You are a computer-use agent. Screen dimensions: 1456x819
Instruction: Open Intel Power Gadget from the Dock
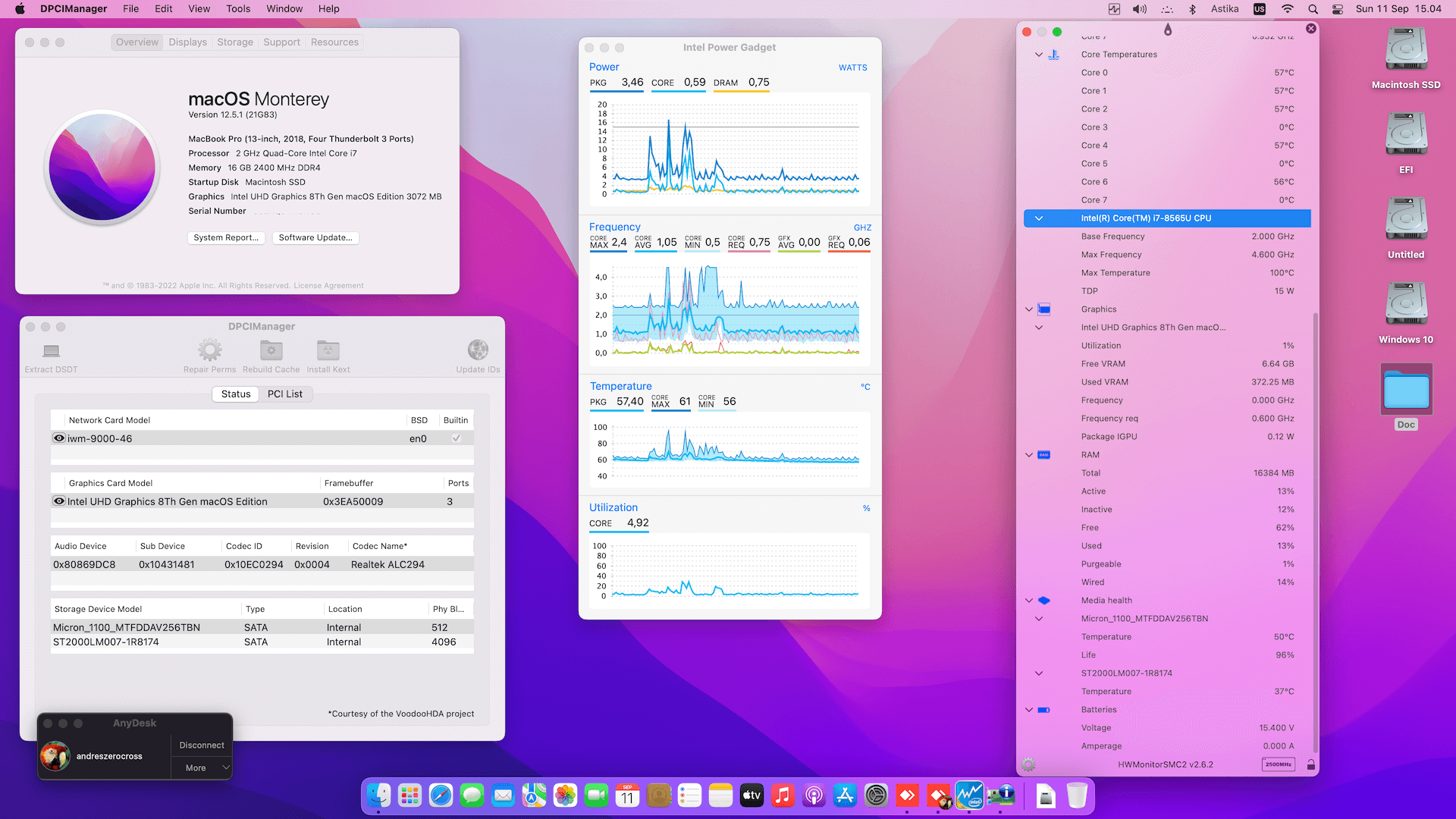pyautogui.click(x=969, y=795)
